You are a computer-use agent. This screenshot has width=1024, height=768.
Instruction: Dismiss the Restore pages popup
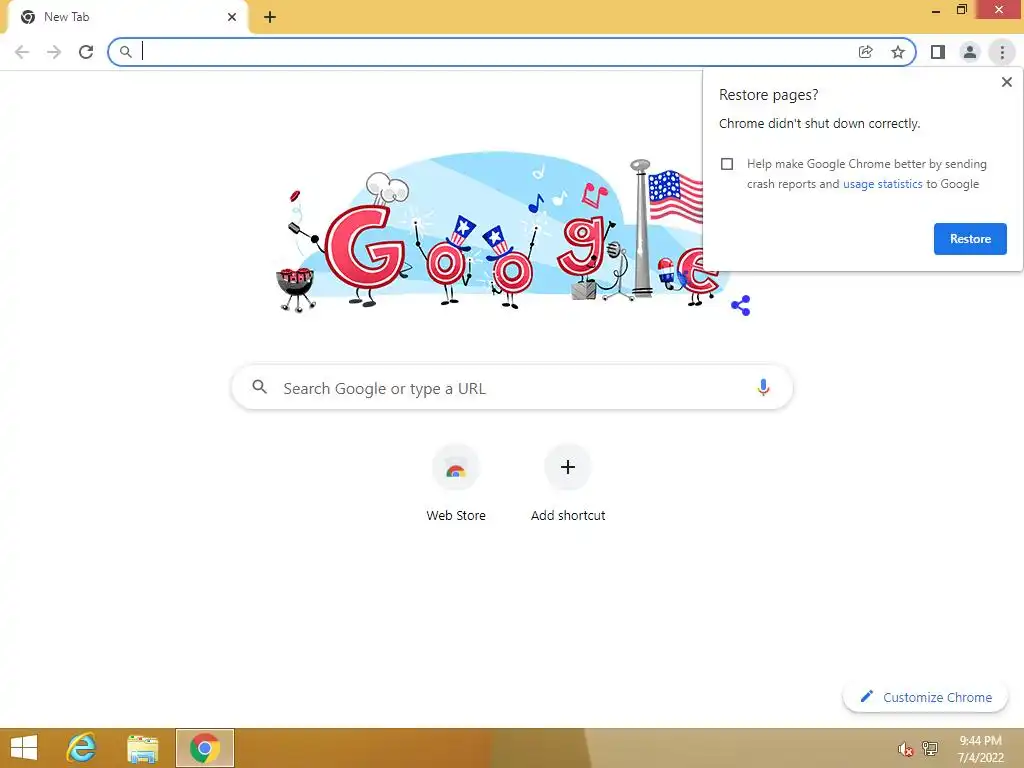(1006, 82)
